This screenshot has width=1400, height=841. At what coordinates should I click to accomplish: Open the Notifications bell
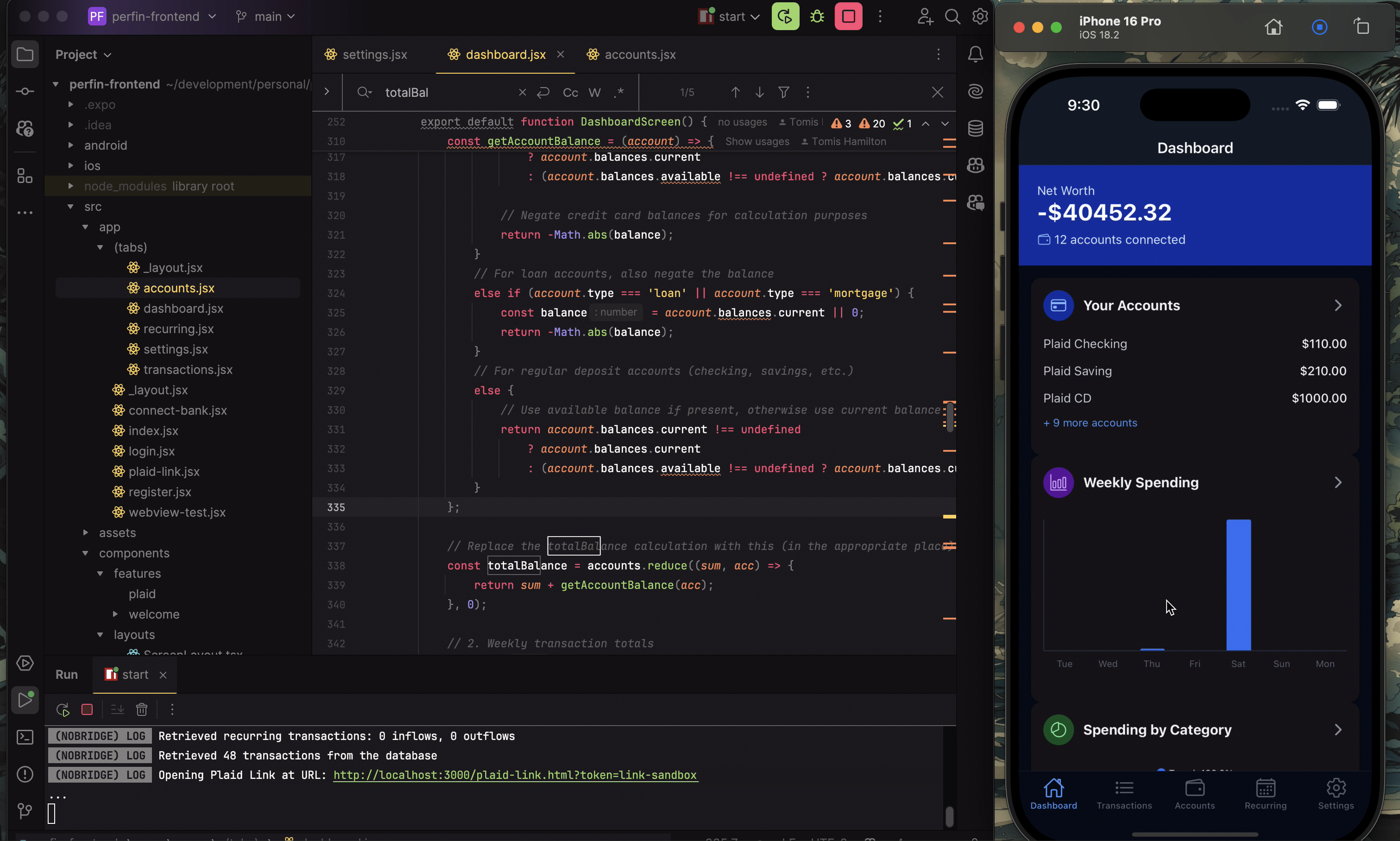(x=975, y=54)
